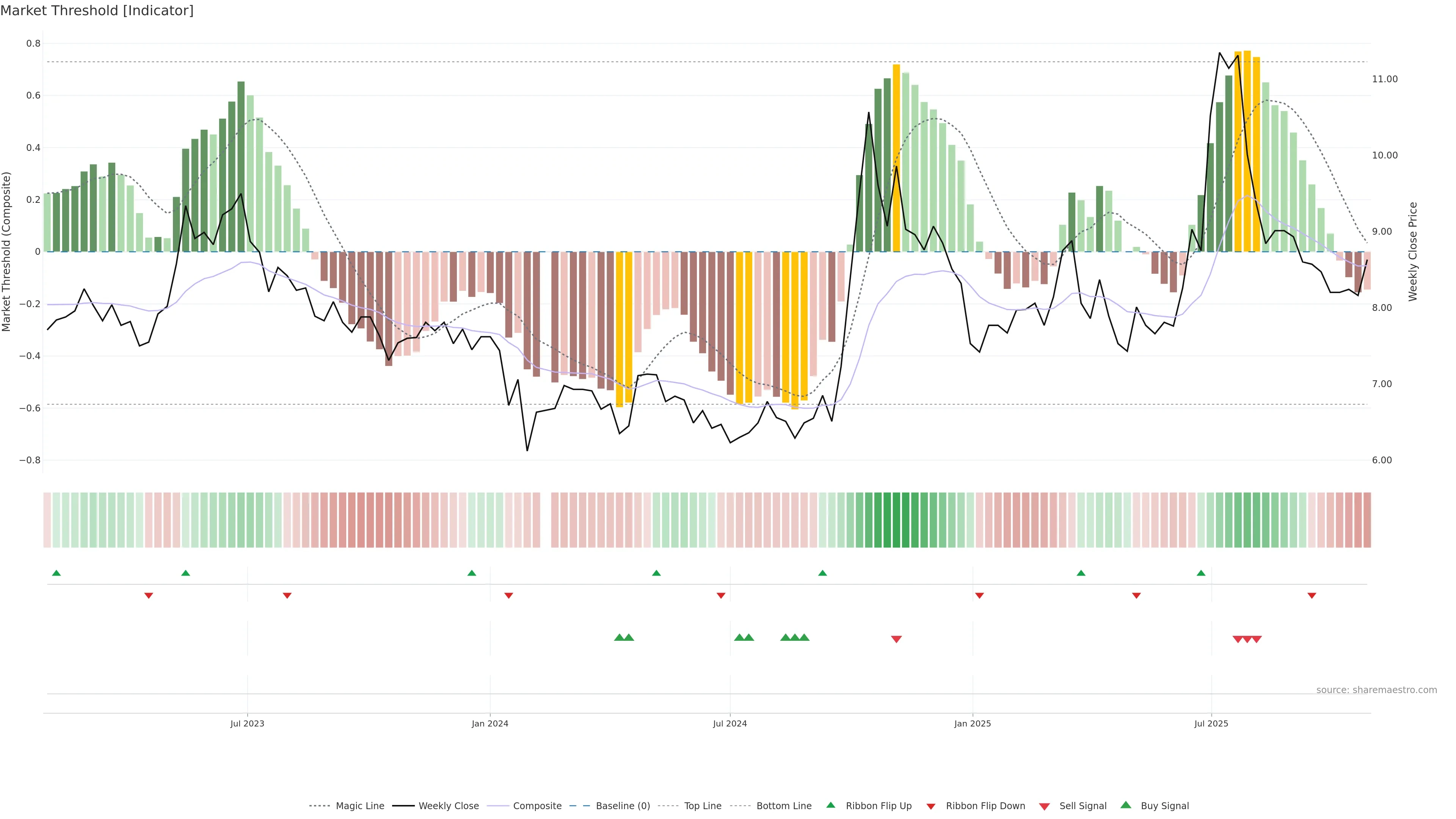Toggle the Top Line legend entry
The height and width of the screenshot is (819, 1456).
coord(703,806)
